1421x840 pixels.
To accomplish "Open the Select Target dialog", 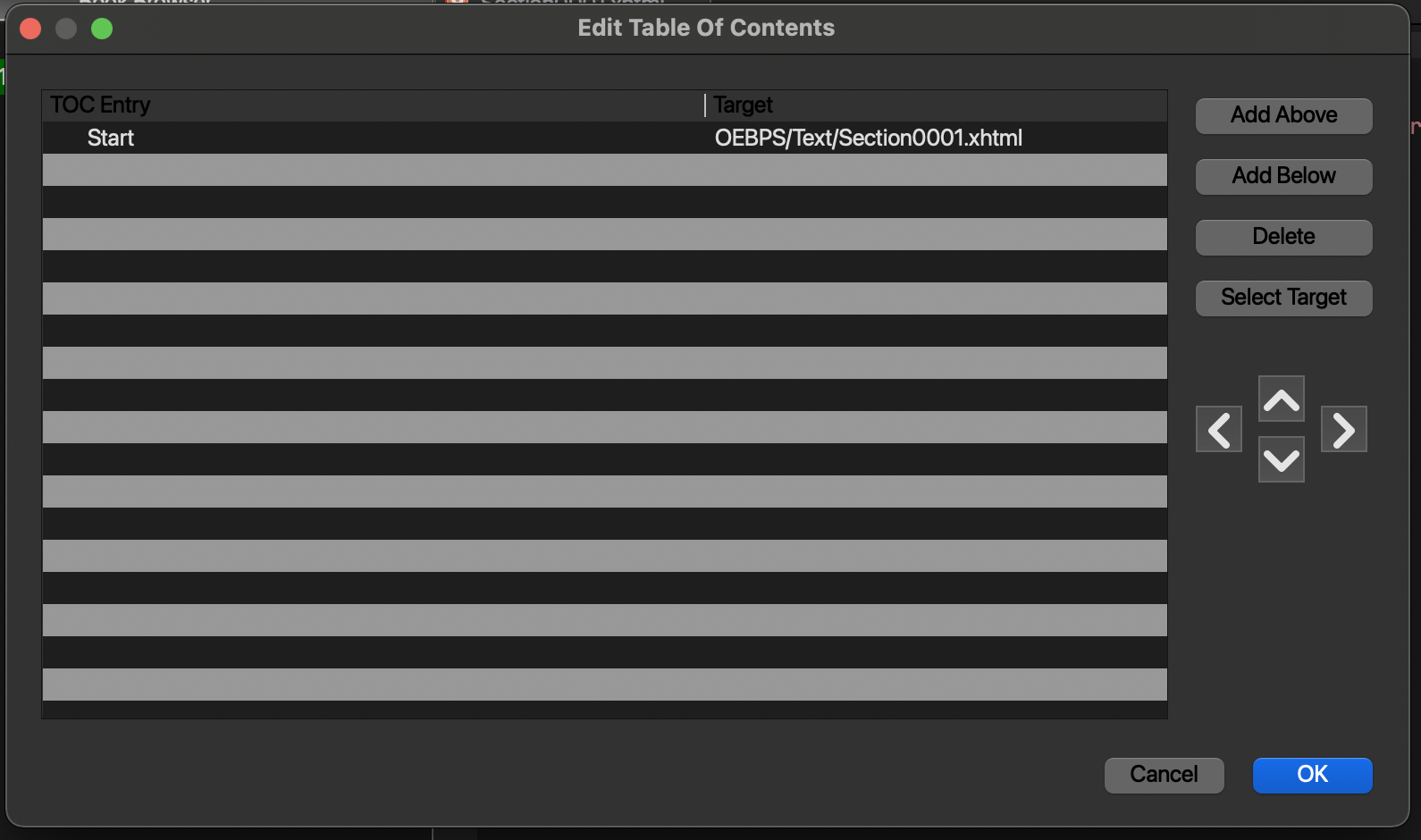I will coord(1283,298).
